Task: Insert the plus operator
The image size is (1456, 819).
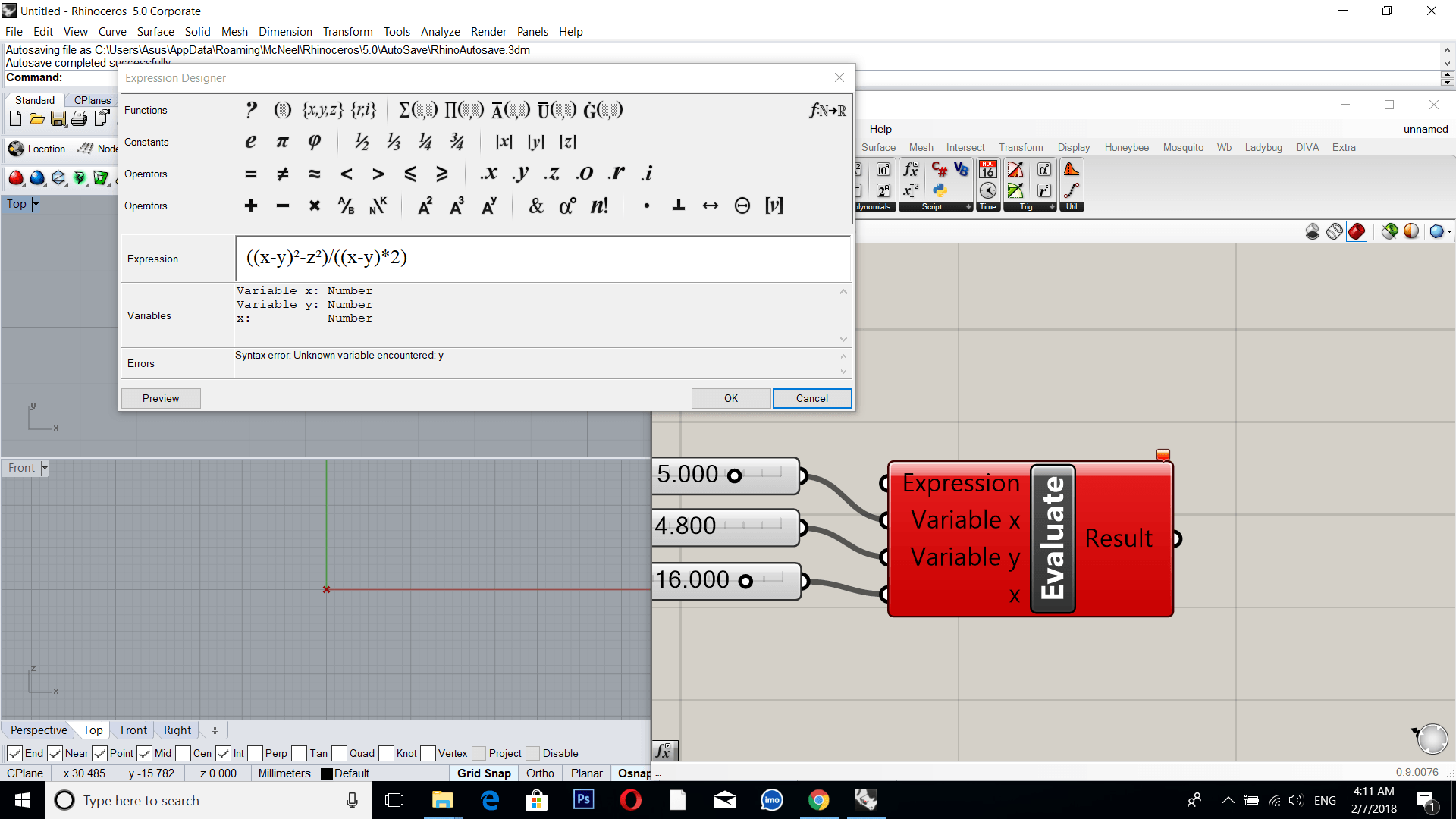Action: tap(251, 206)
